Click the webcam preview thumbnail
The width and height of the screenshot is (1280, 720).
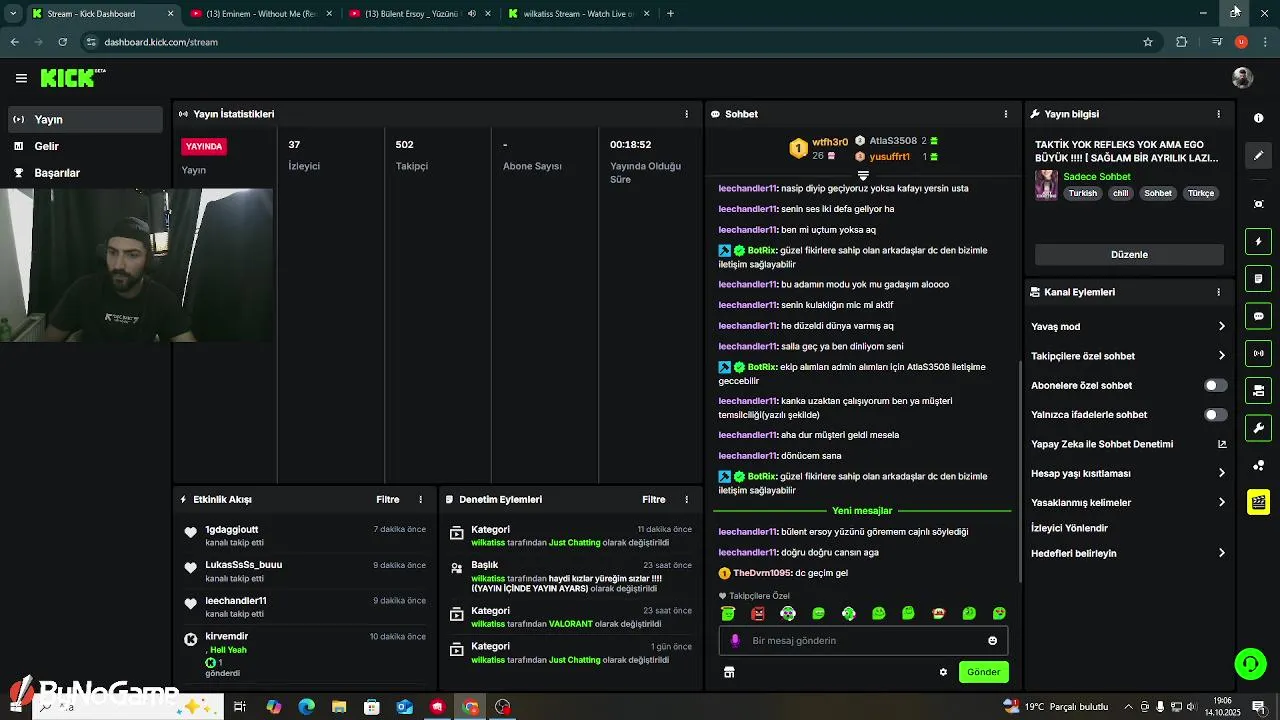pos(136,265)
